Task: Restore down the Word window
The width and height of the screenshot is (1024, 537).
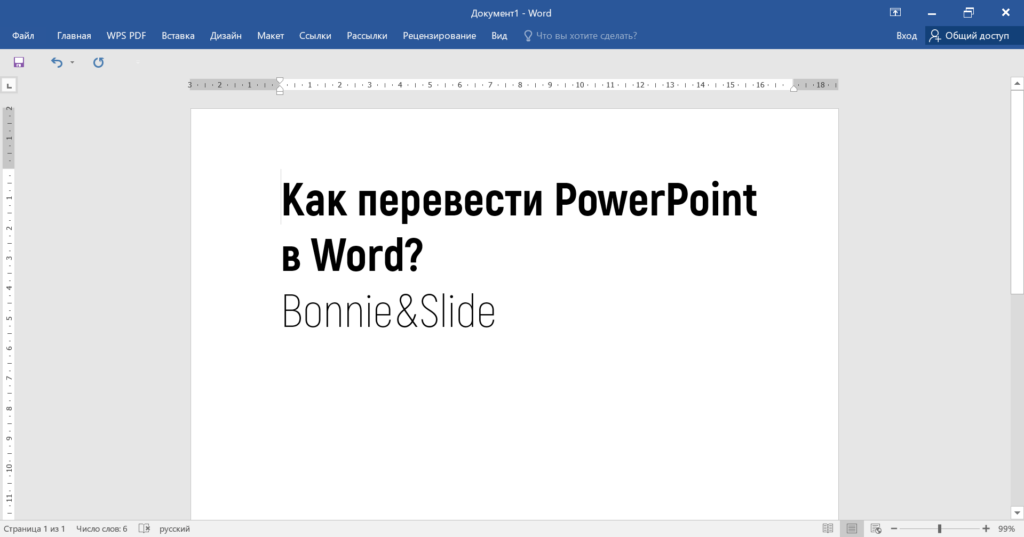Action: (x=968, y=12)
